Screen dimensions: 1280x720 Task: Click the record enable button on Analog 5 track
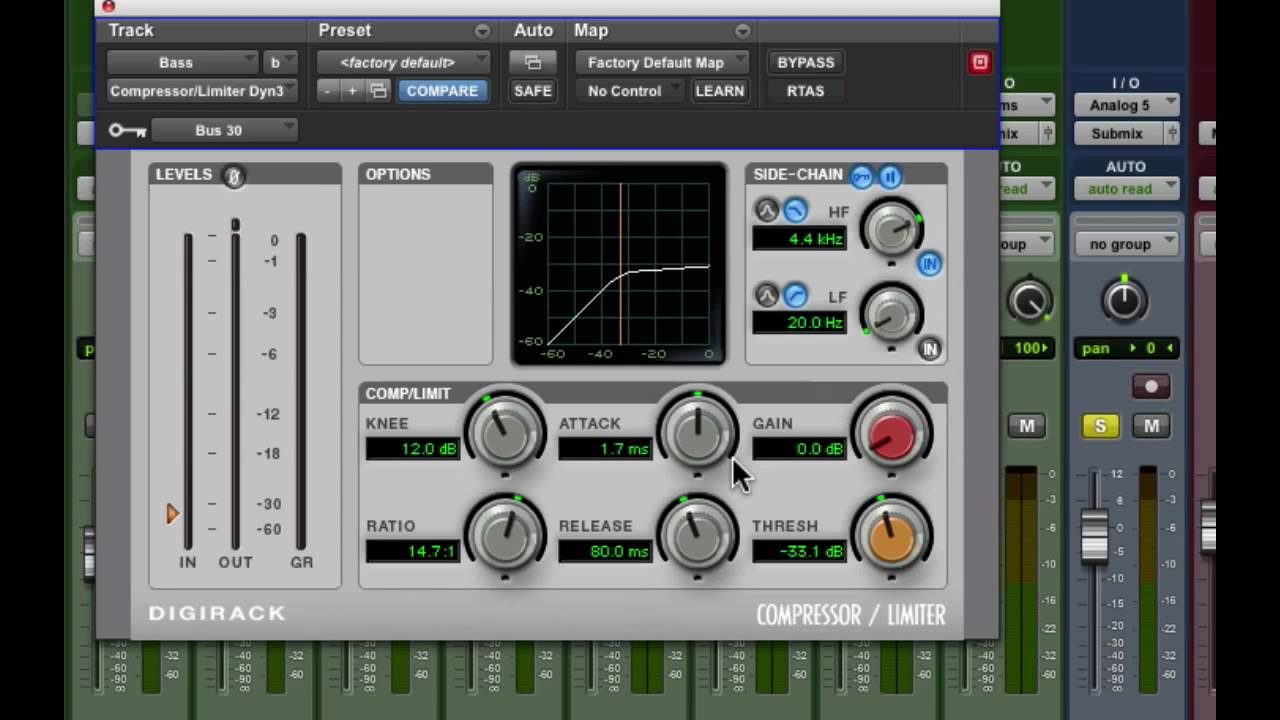[1151, 387]
